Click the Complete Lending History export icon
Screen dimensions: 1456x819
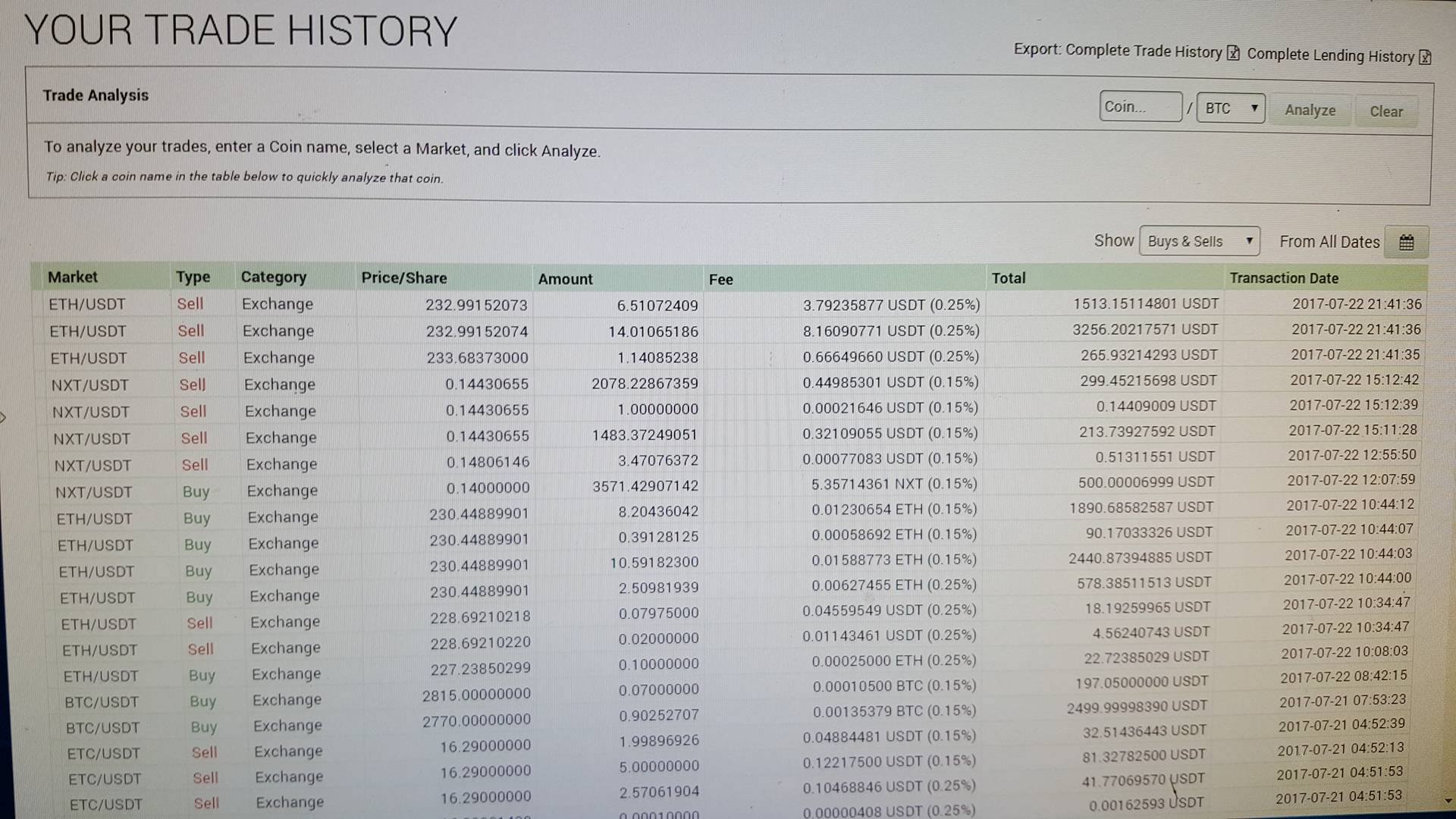tap(1425, 58)
